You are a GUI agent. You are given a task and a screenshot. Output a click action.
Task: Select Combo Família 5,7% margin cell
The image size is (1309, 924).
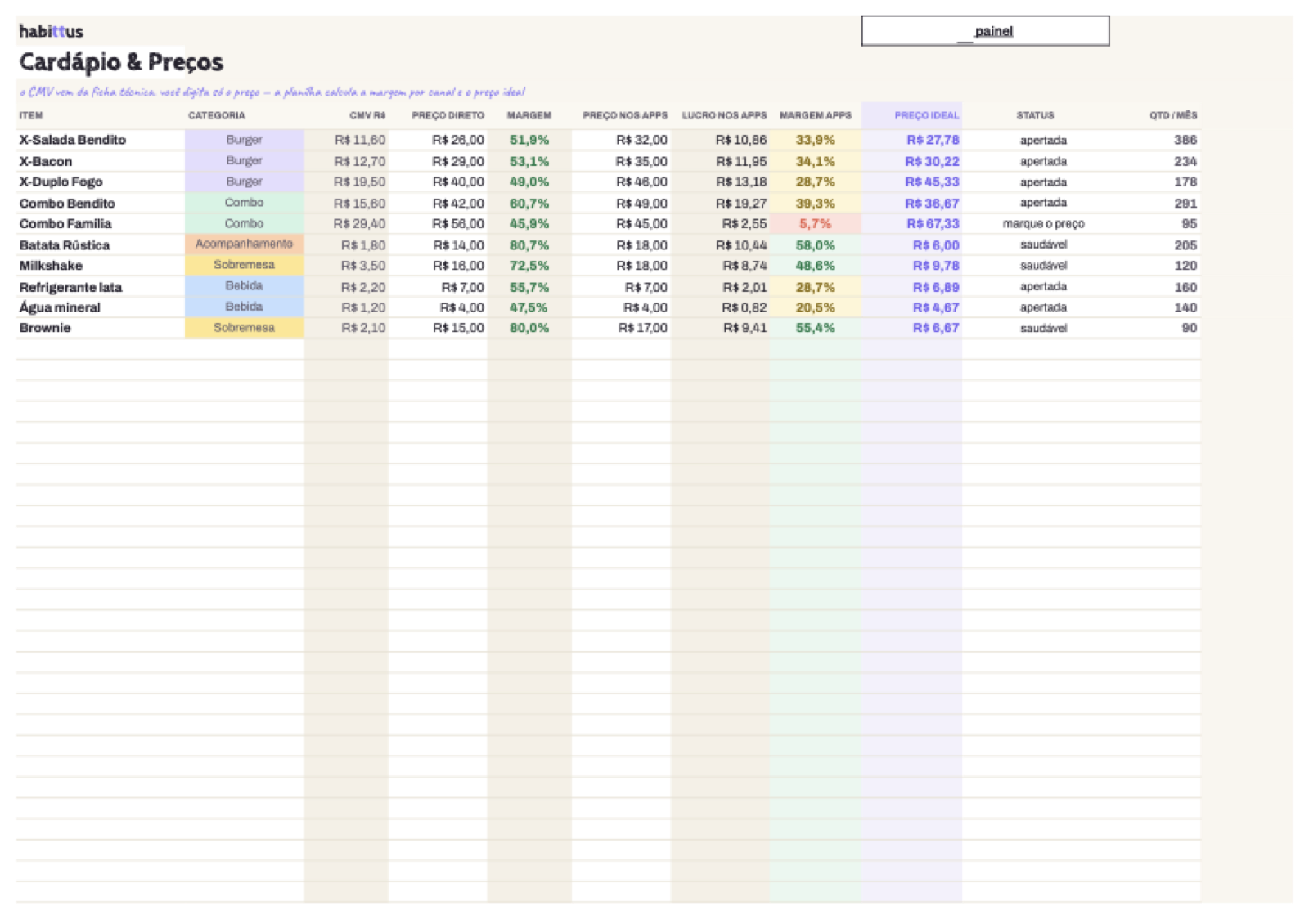815,223
